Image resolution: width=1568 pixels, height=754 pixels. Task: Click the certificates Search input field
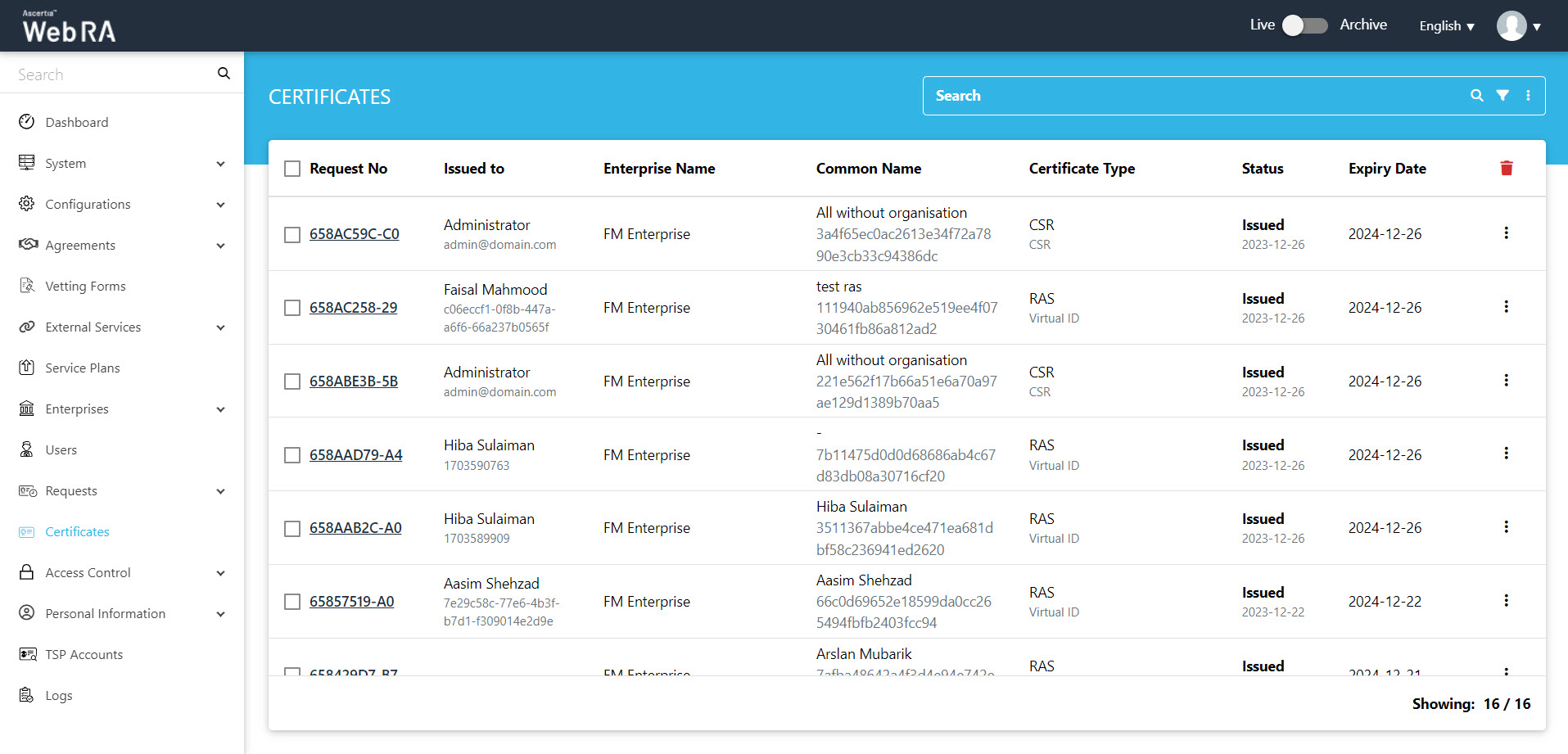[x=1187, y=96]
